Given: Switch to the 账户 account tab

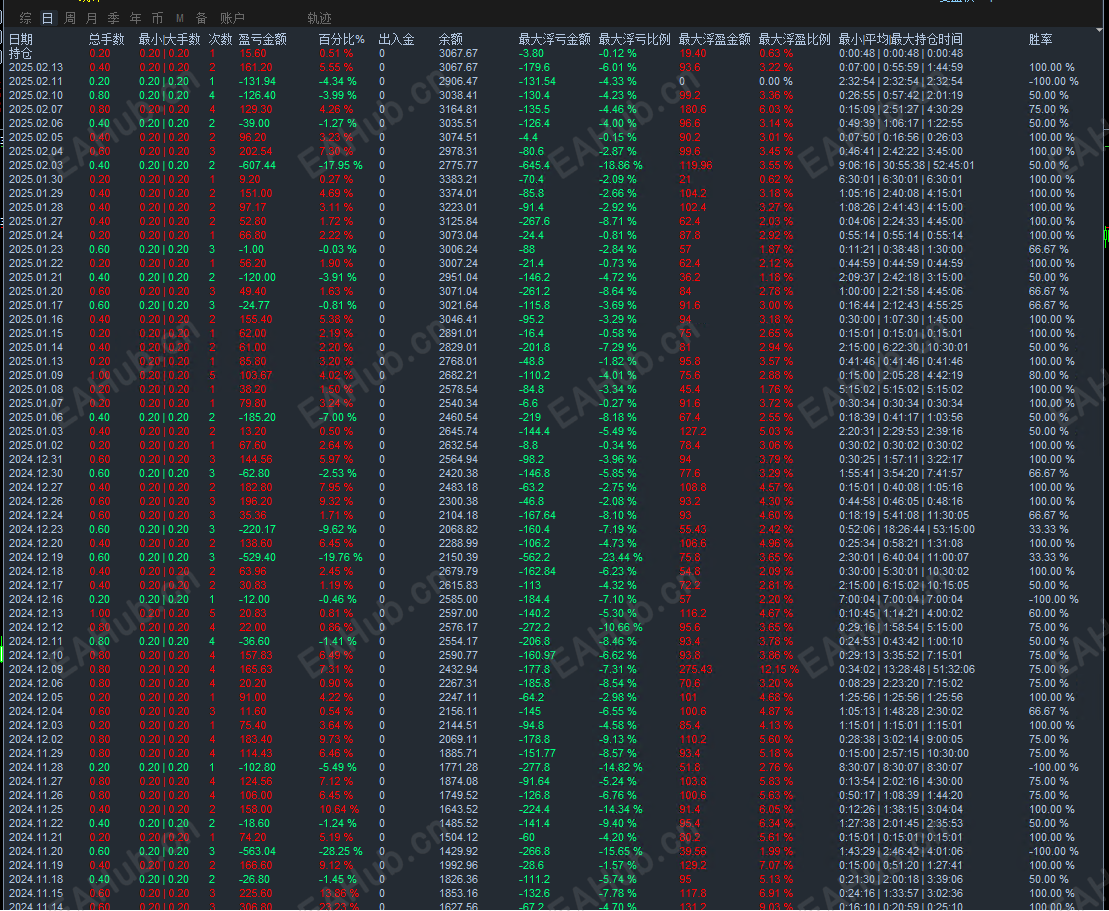Looking at the screenshot, I should [x=232, y=18].
